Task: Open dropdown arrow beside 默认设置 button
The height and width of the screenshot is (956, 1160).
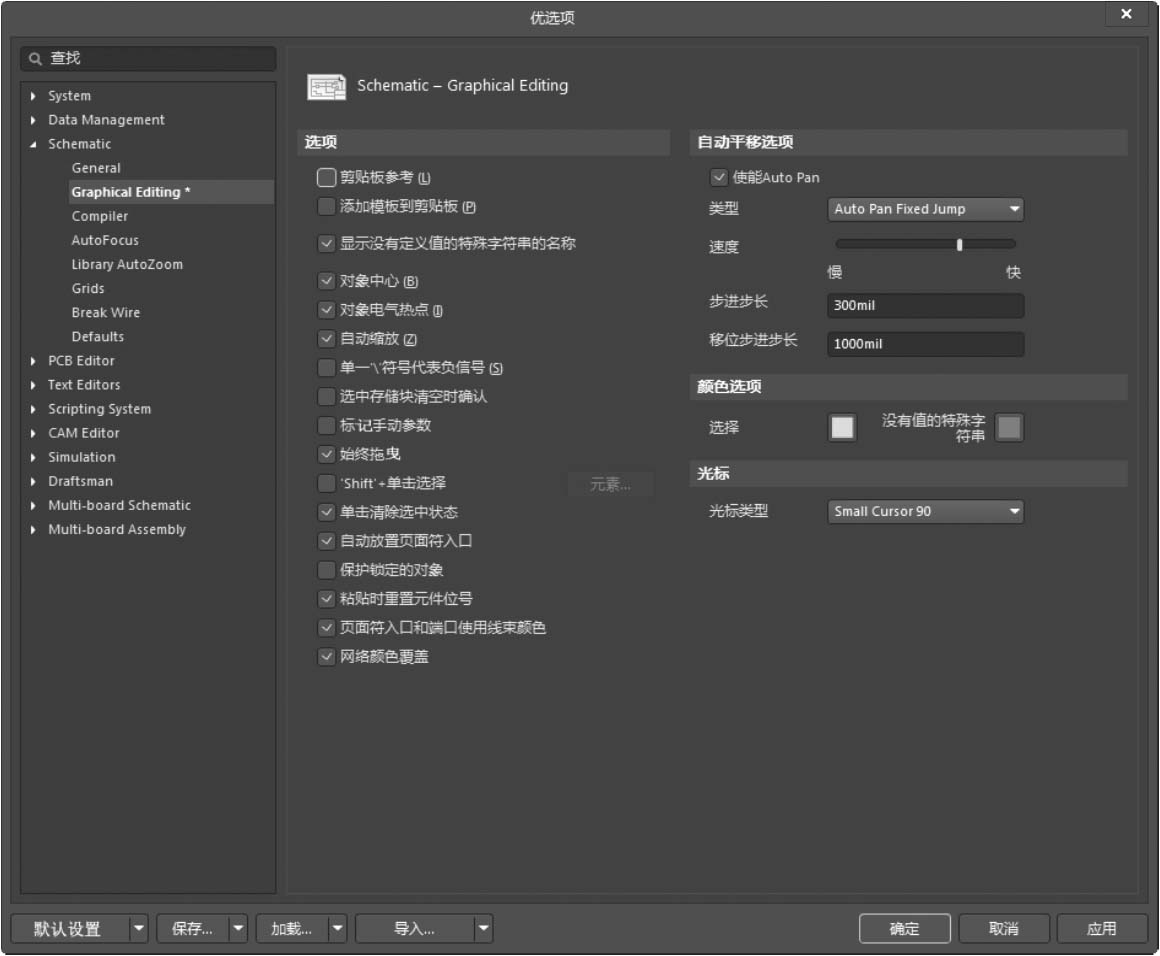Action: (x=139, y=929)
